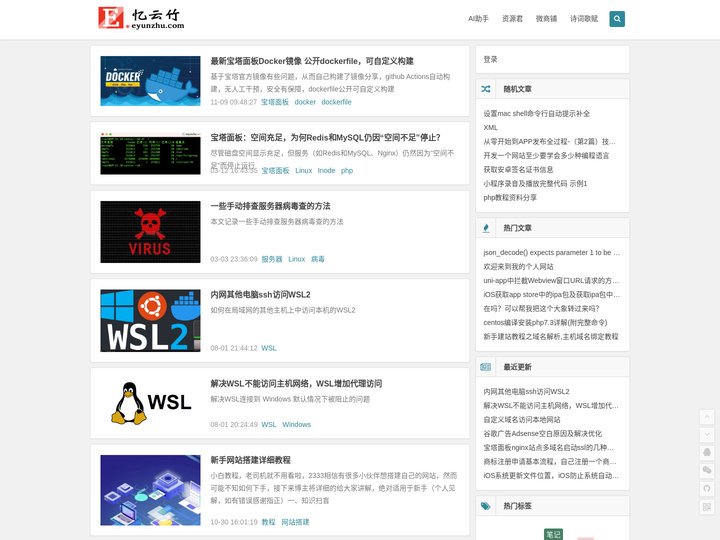Click the news icon beside 最近更新

point(485,367)
